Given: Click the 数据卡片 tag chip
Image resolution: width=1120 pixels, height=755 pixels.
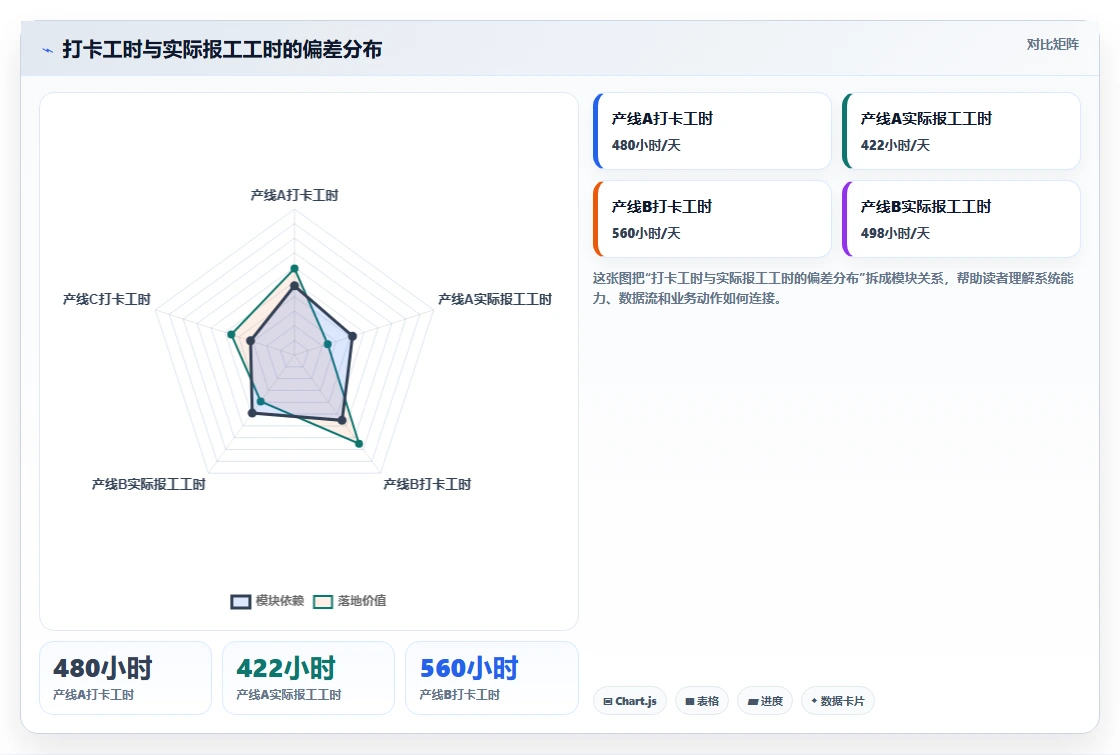Looking at the screenshot, I should click(838, 701).
